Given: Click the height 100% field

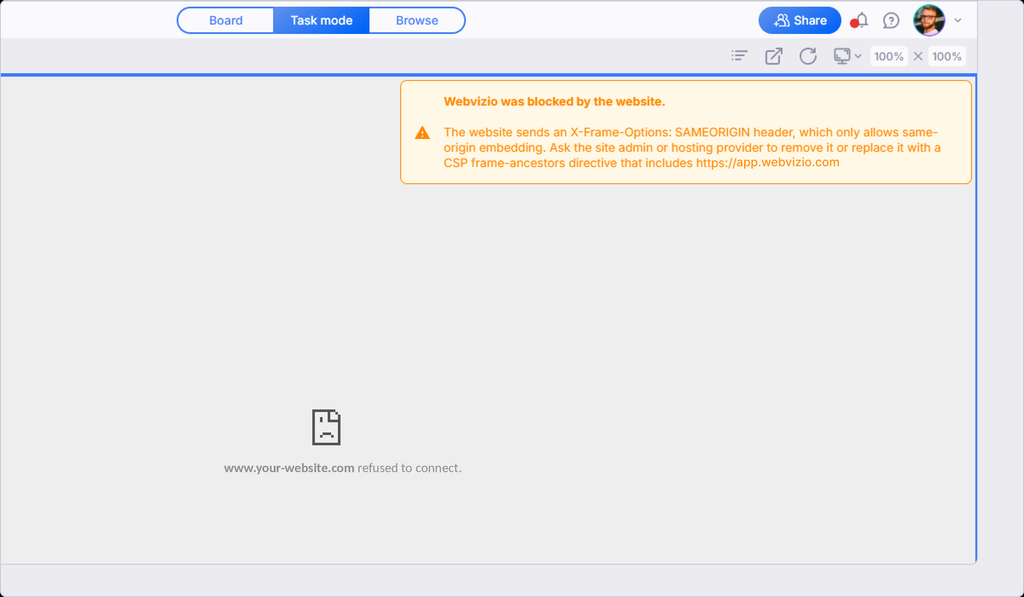Looking at the screenshot, I should 946,56.
